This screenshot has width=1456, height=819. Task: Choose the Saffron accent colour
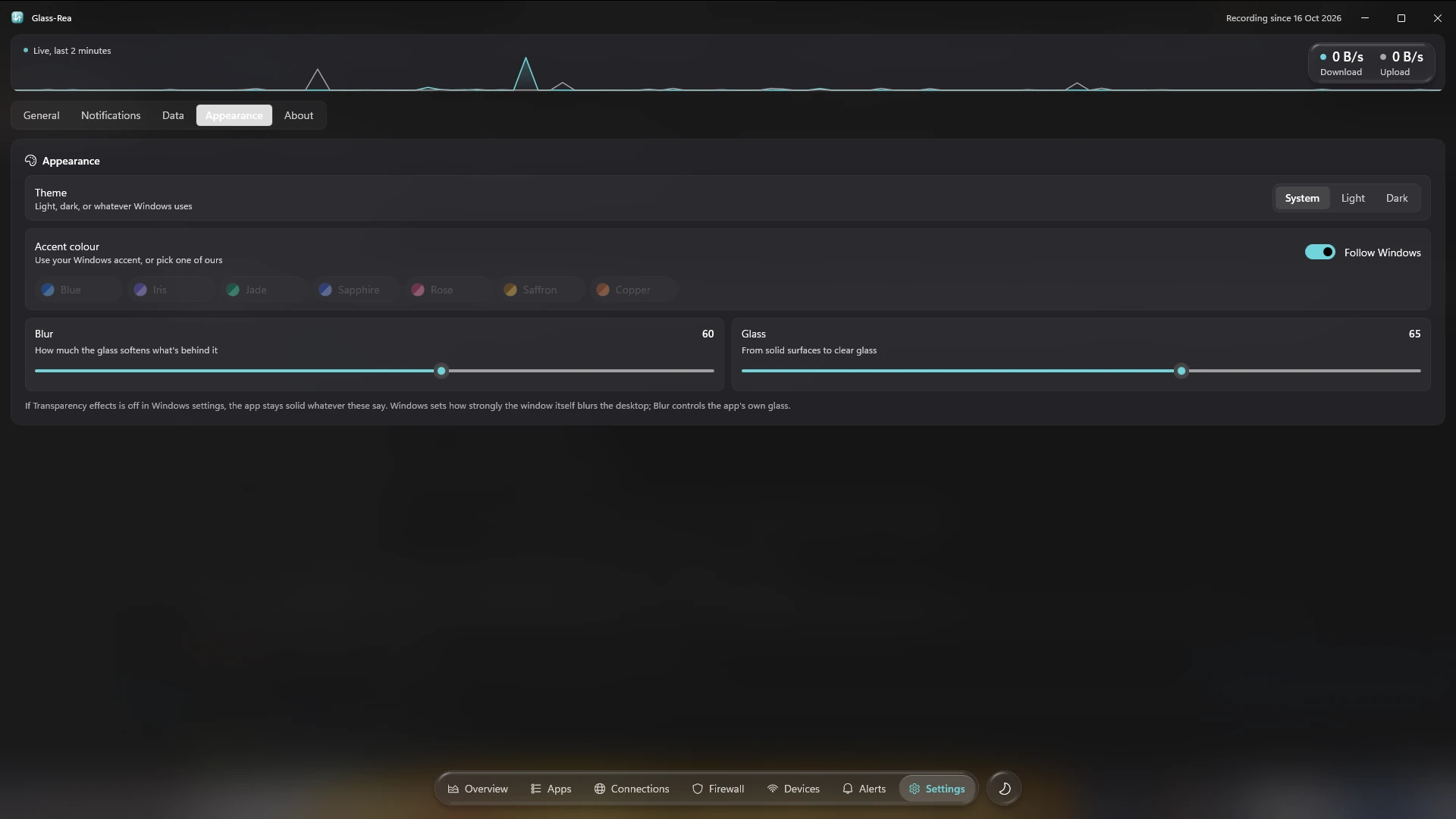point(541,290)
